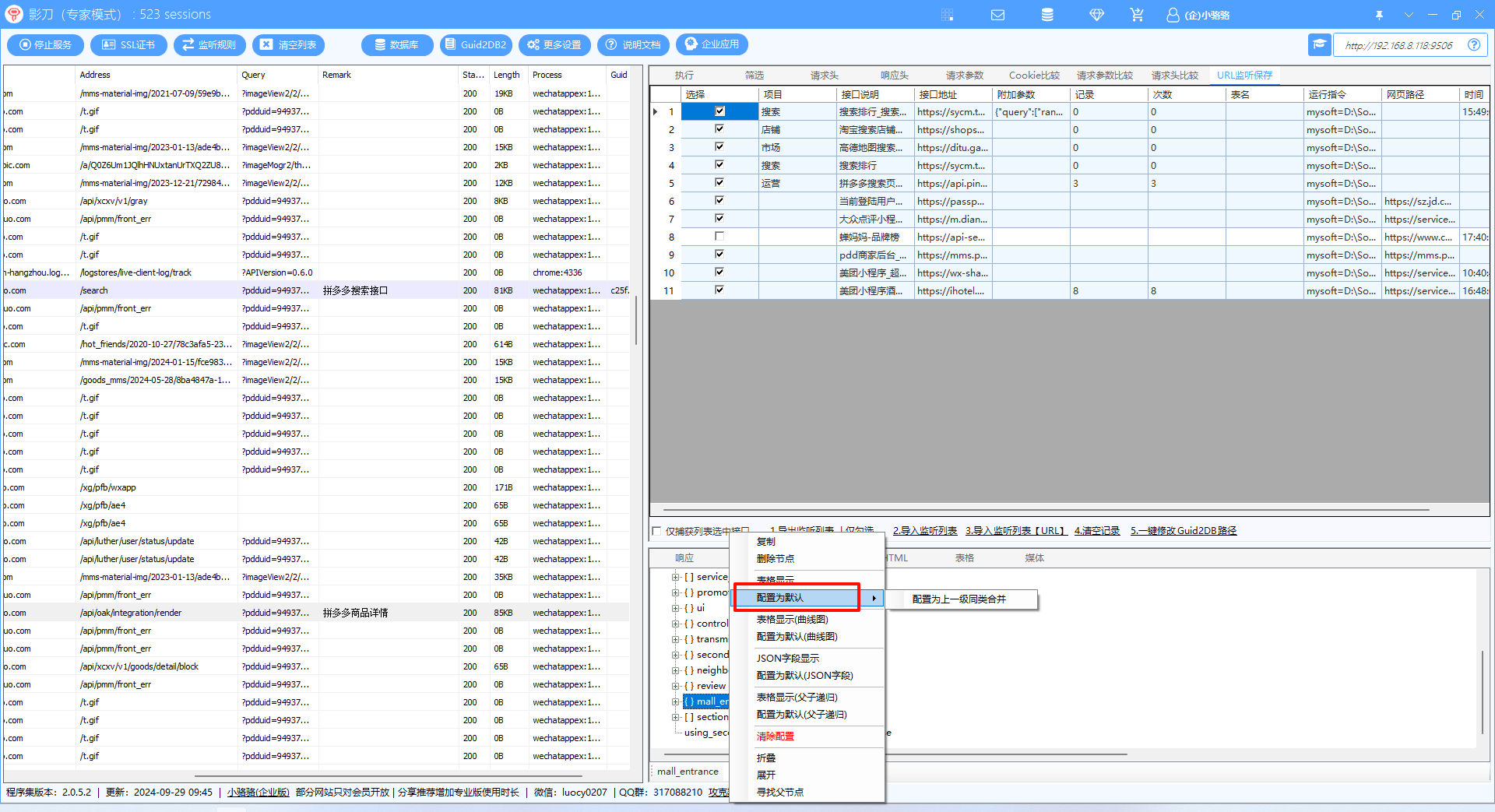Open the mail envelope icon in title bar

tap(997, 15)
